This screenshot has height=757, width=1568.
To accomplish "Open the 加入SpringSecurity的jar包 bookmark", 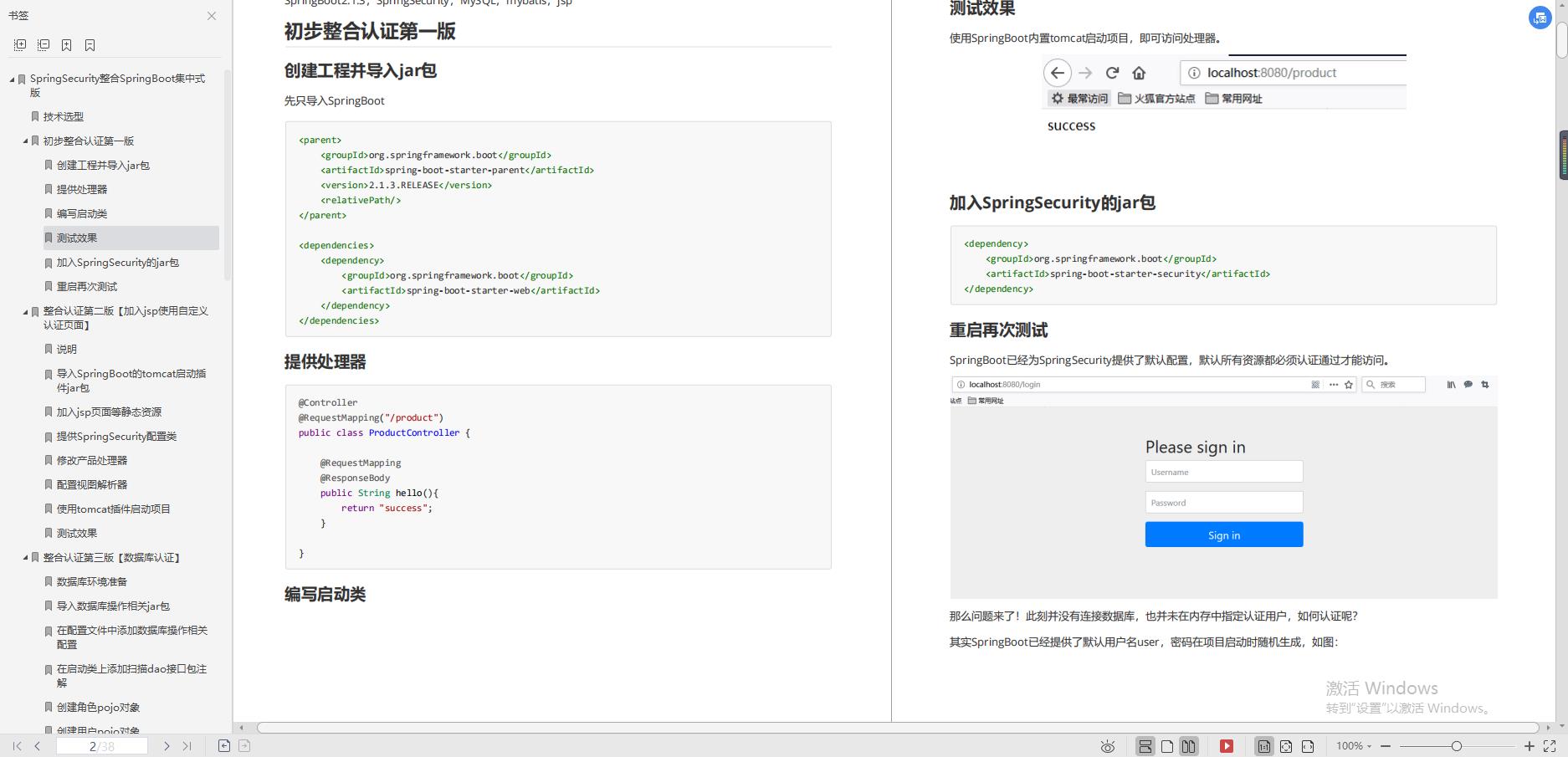I will tap(117, 263).
